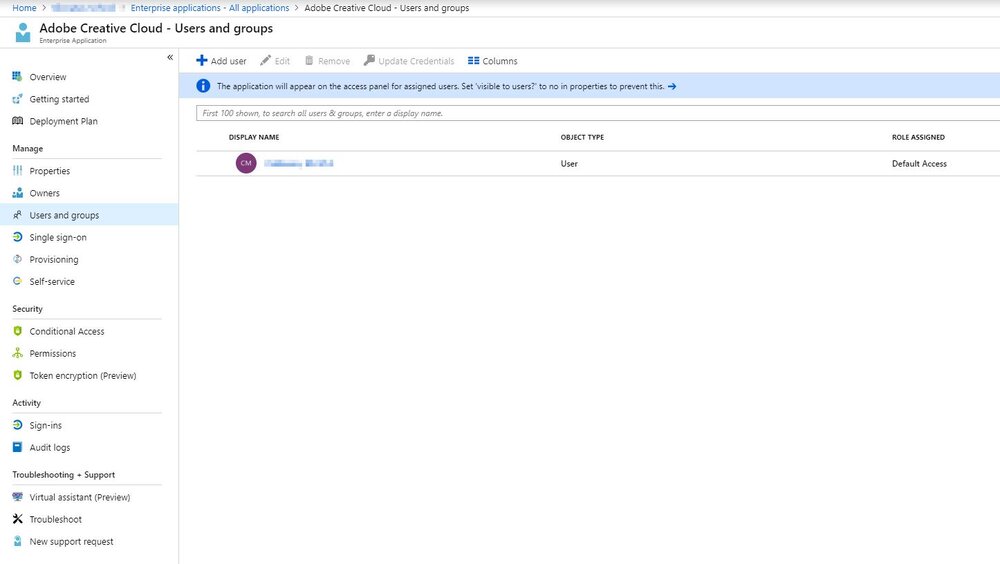Open the Getting started menu item

coord(59,99)
